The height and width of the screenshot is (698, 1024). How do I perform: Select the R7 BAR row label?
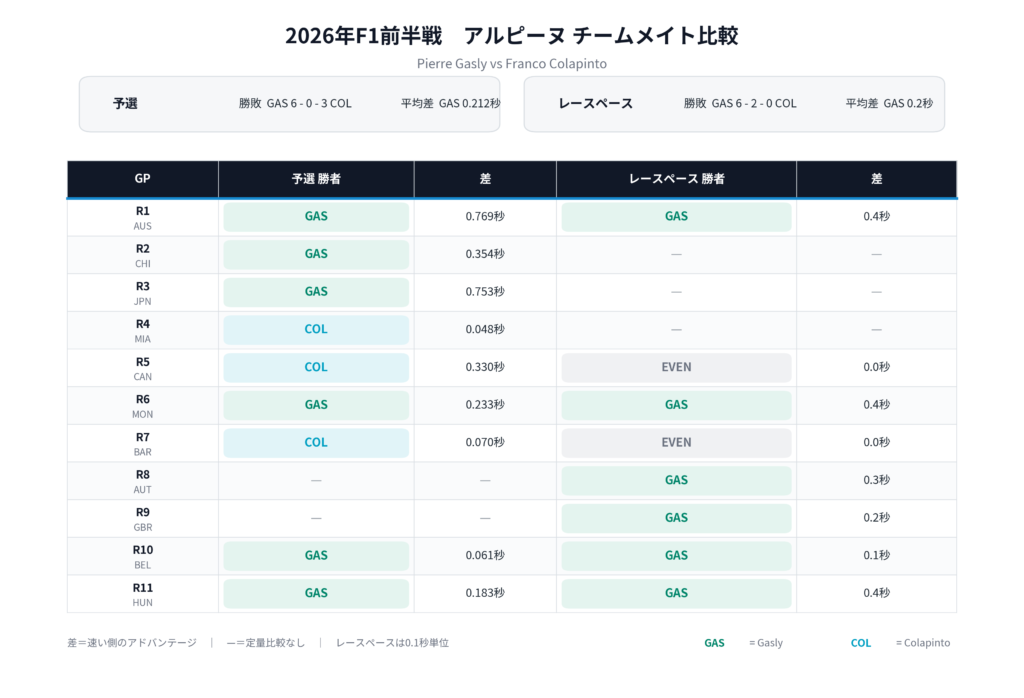coord(142,444)
